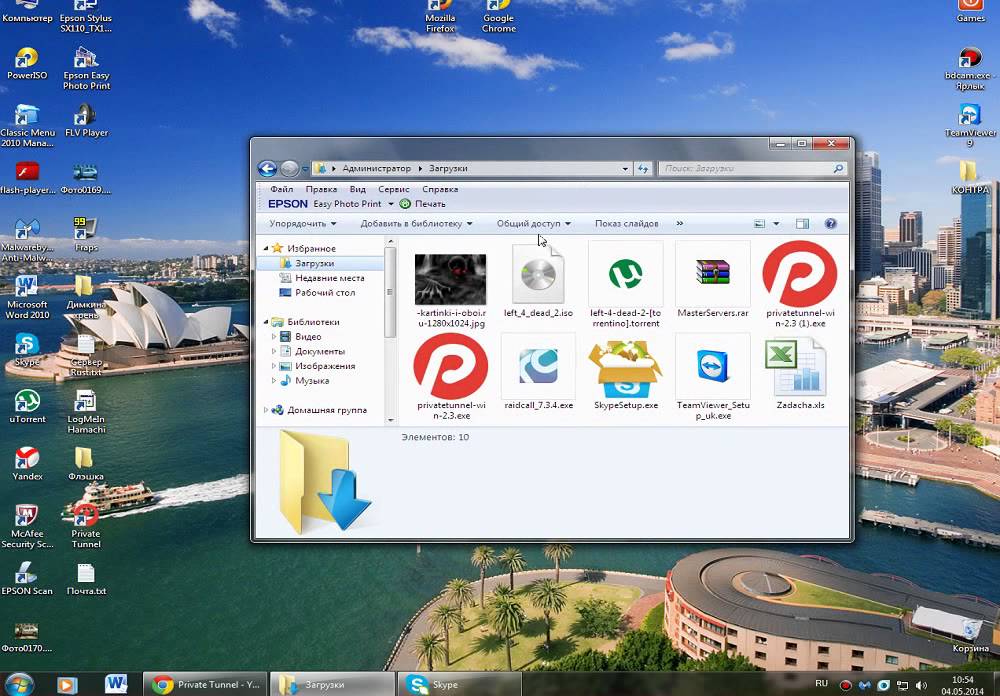Click the Explorer back arrow button
Screen dimensions: 1000x696
coord(267,168)
